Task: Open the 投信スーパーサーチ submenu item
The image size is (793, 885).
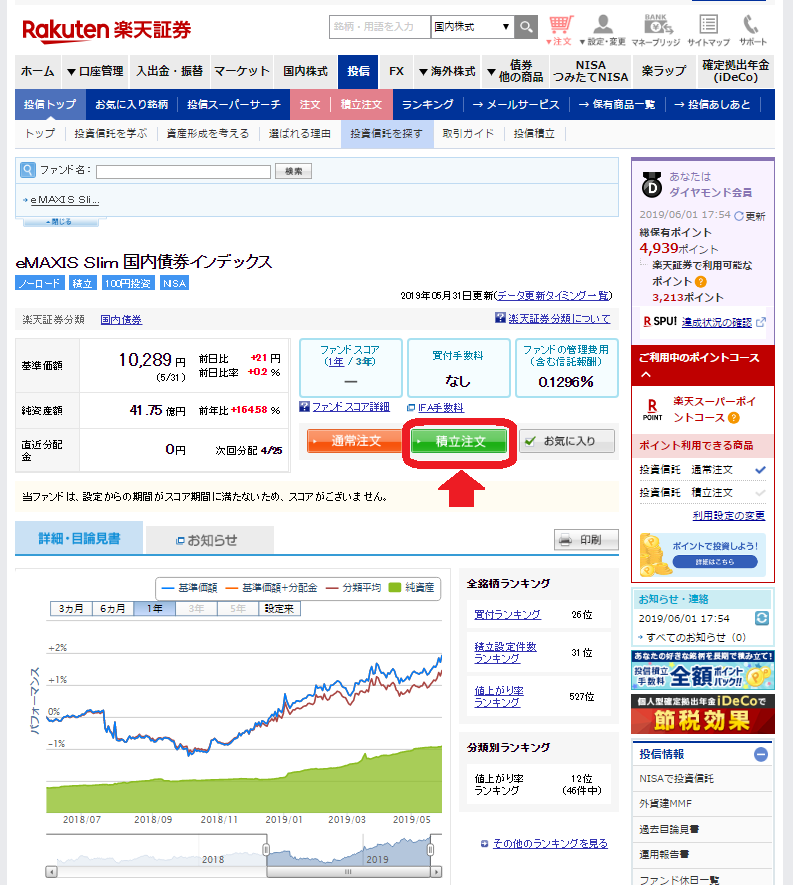Action: pyautogui.click(x=234, y=104)
